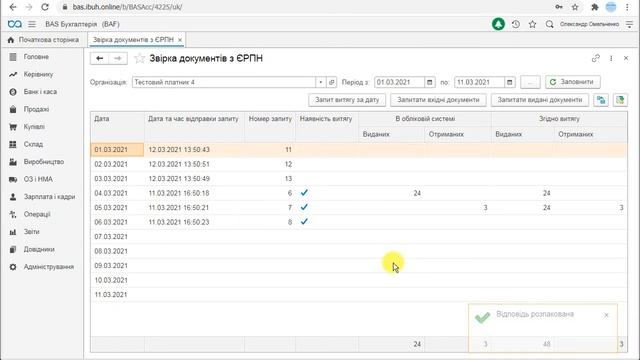Select the row dated 11.03.2021
640x360 pixels.
click(358, 295)
